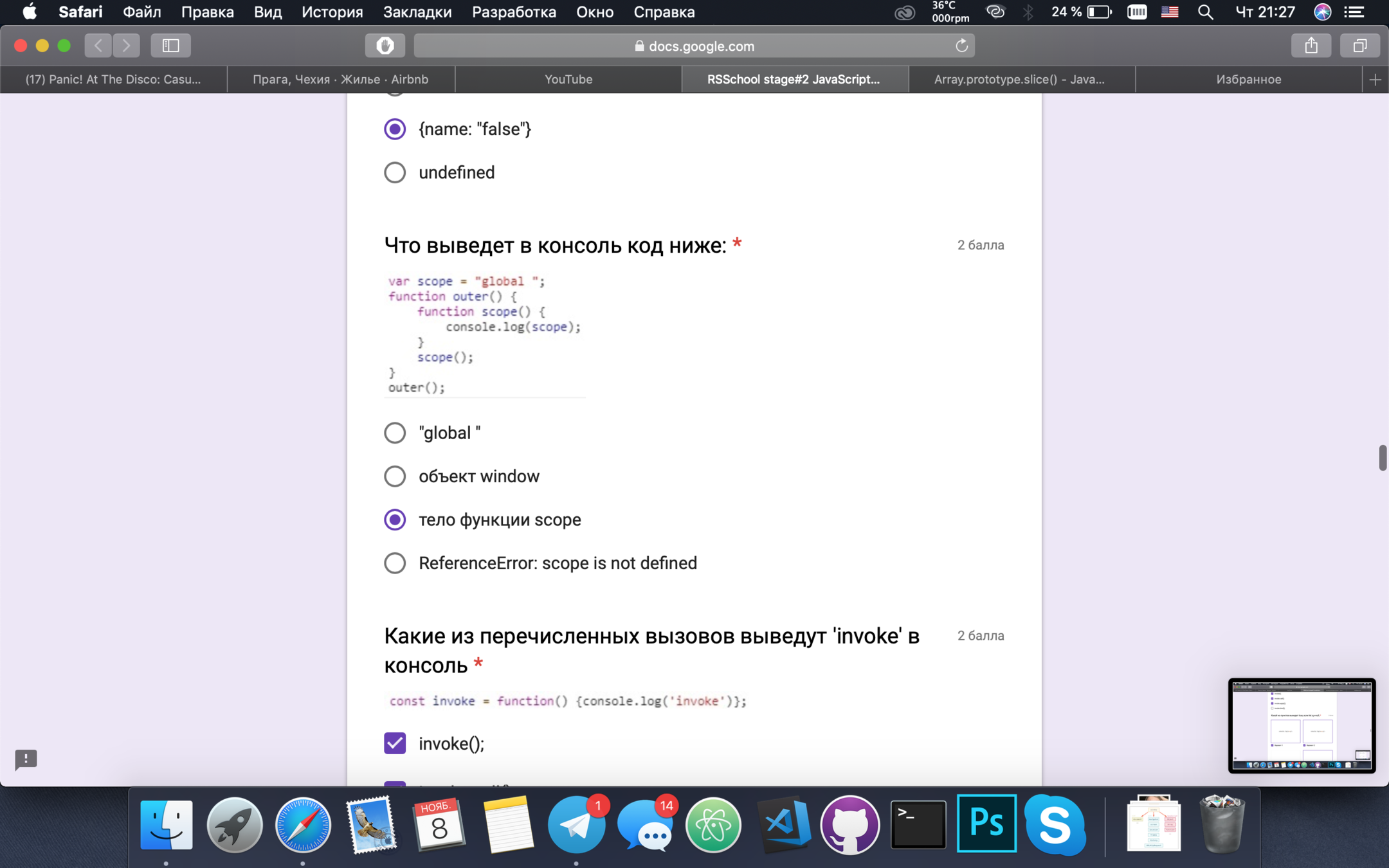Click the report problem exclamation icon
Image resolution: width=1389 pixels, height=868 pixels.
tap(26, 759)
